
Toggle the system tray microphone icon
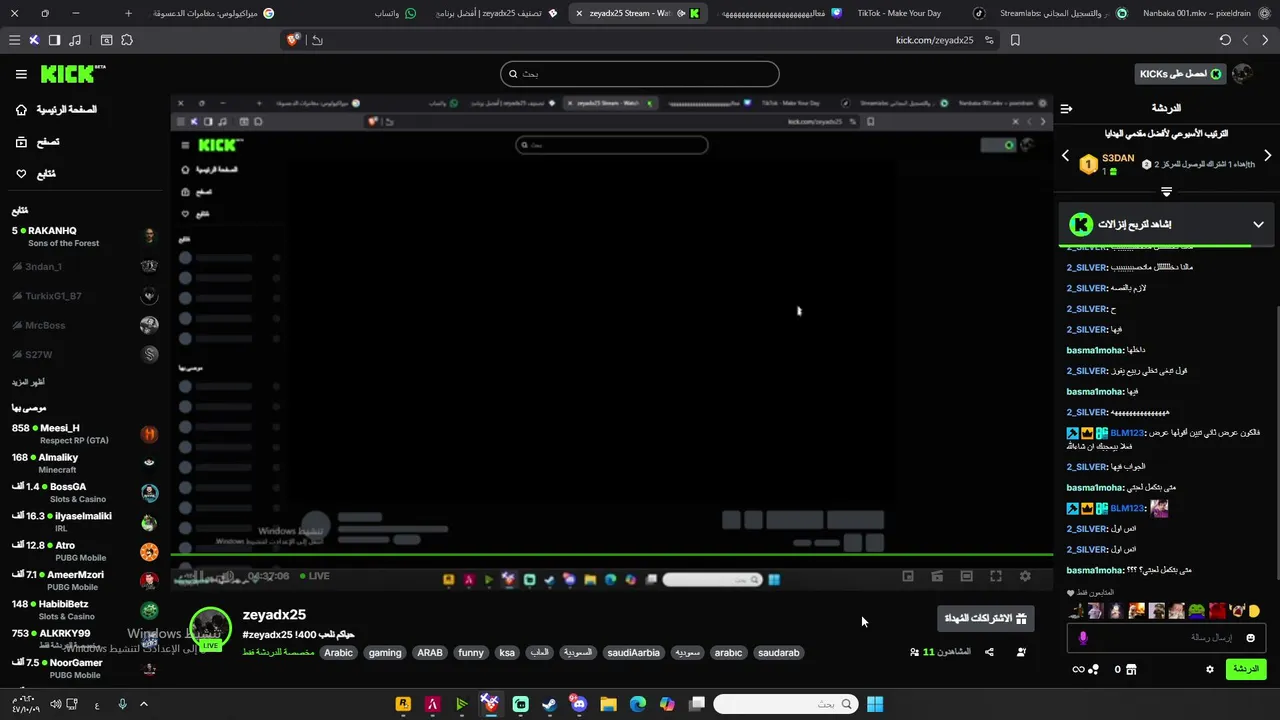(122, 704)
